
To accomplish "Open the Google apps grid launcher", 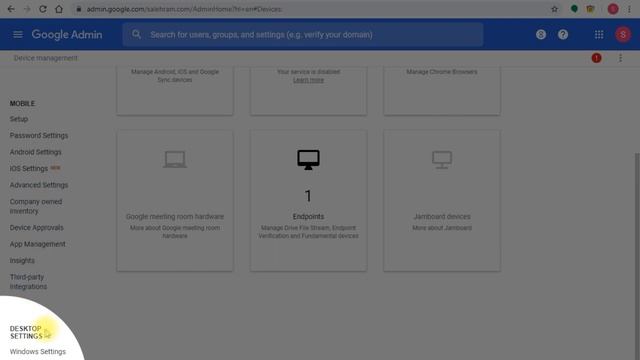I will pyautogui.click(x=599, y=35).
